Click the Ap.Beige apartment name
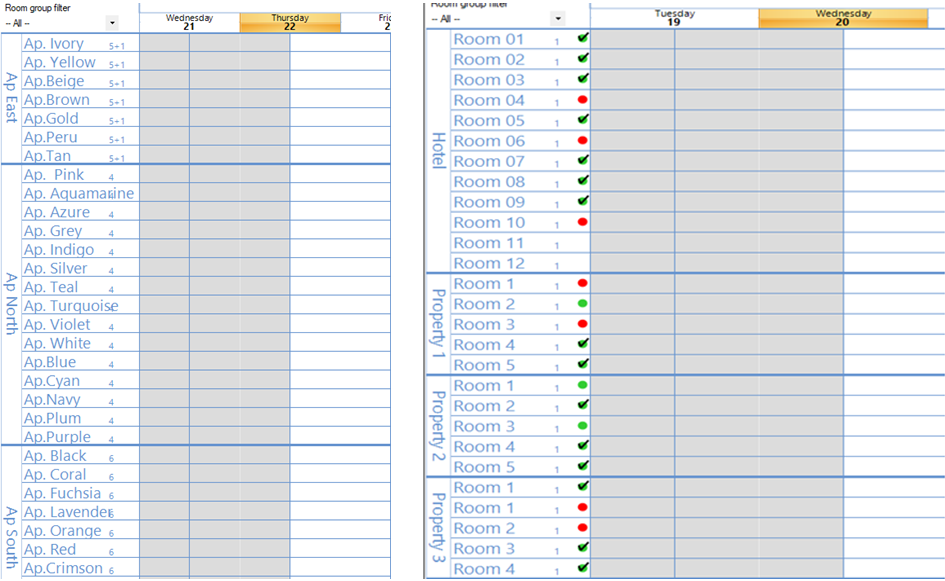The height and width of the screenshot is (581, 945). pos(54,81)
